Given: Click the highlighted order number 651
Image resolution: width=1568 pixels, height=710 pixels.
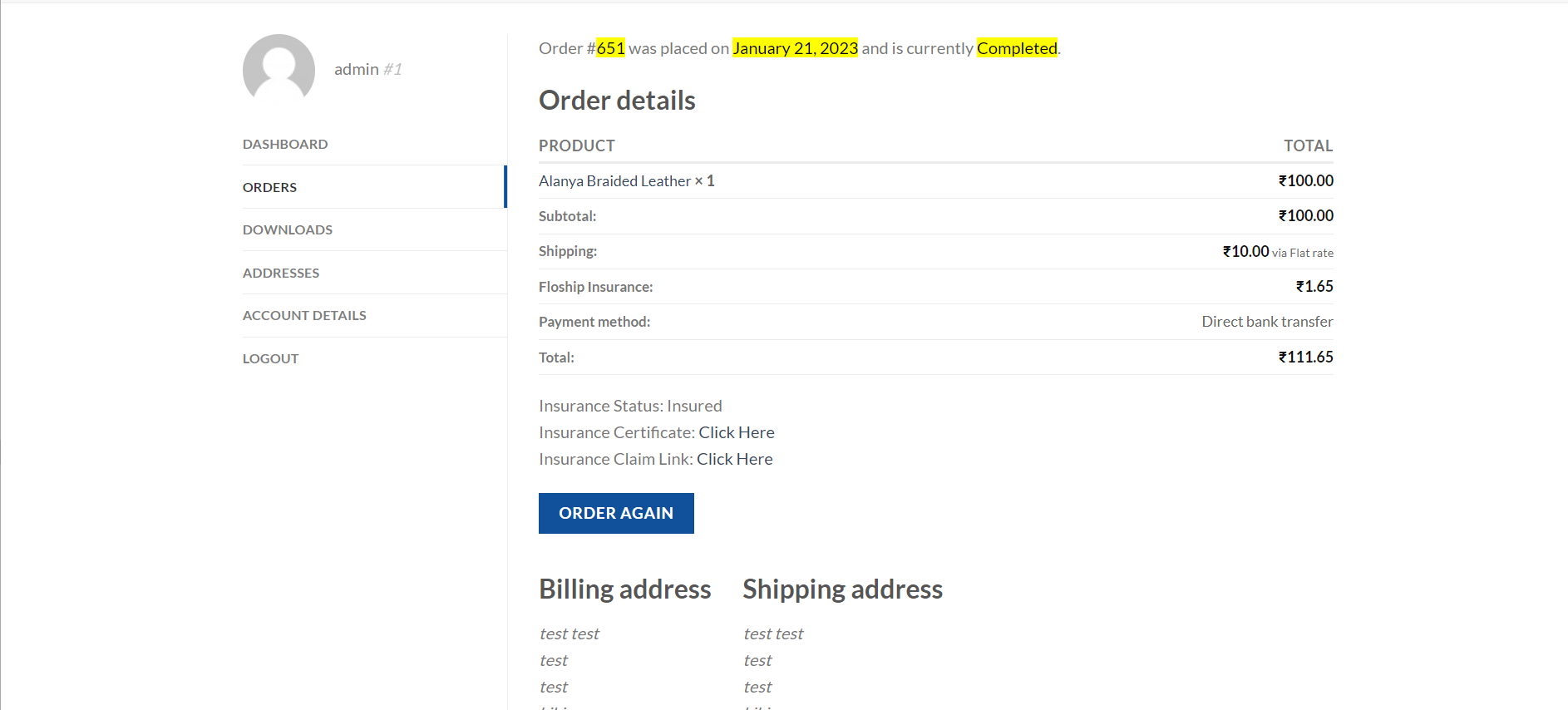Looking at the screenshot, I should tap(610, 48).
